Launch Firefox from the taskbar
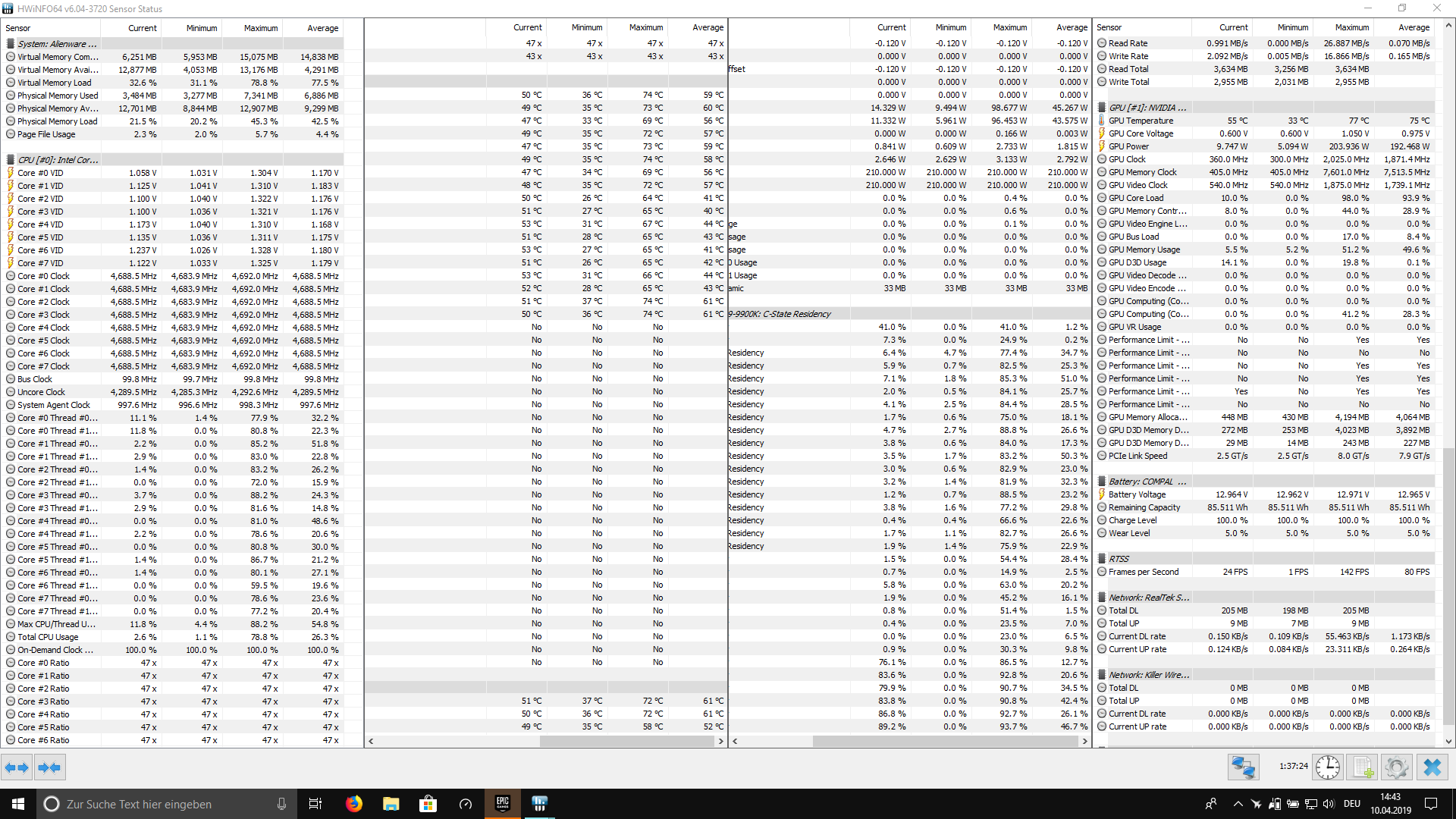Image resolution: width=1456 pixels, height=819 pixels. tap(353, 804)
